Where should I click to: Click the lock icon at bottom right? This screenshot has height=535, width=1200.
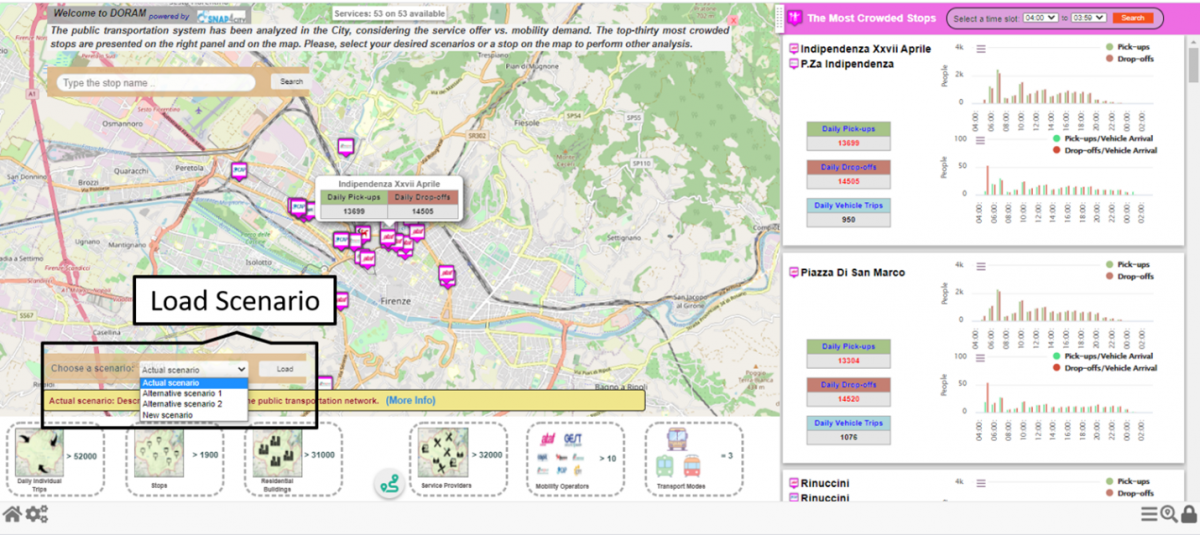1188,515
